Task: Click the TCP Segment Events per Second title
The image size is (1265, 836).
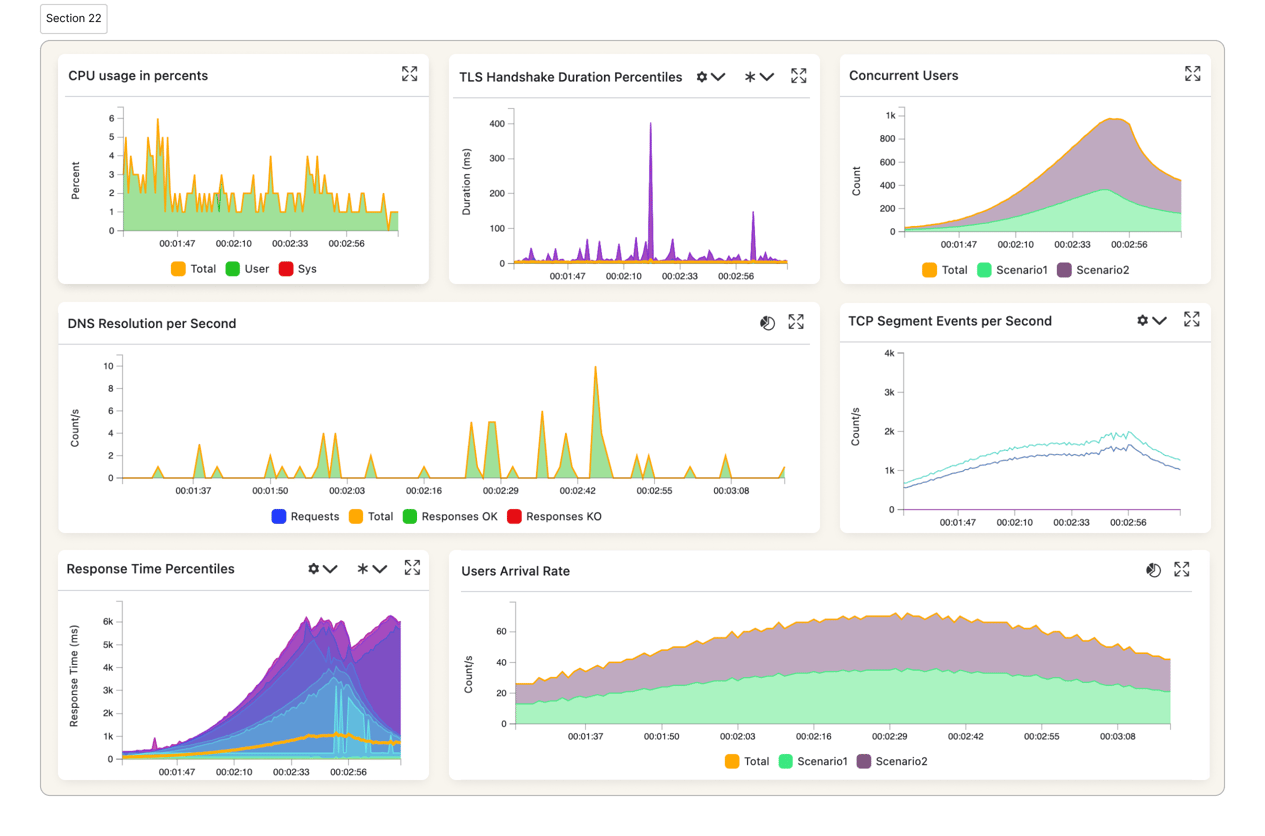Action: point(950,322)
